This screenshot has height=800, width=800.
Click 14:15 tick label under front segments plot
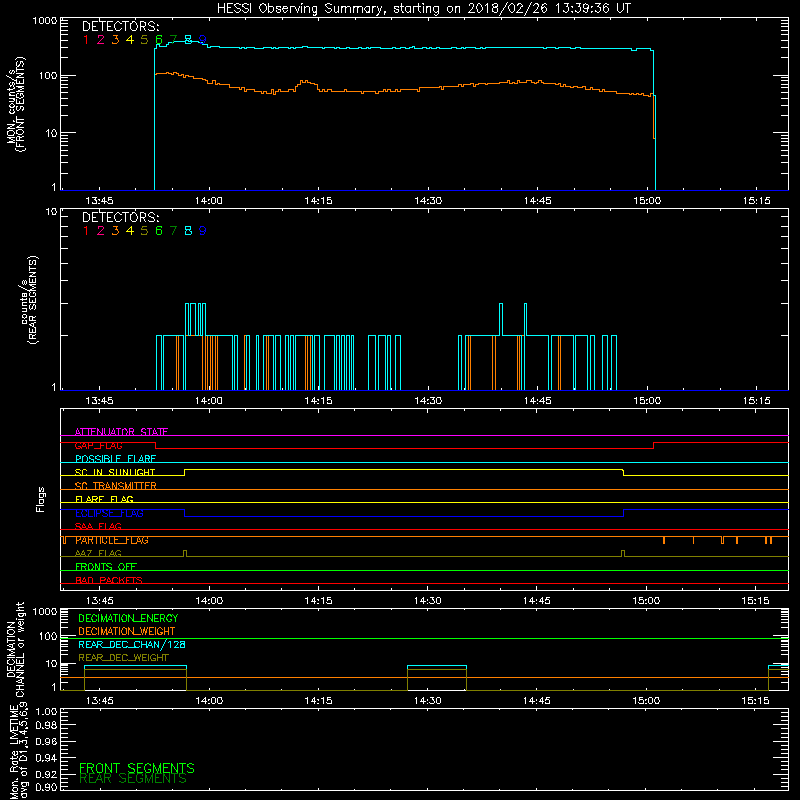(x=318, y=201)
